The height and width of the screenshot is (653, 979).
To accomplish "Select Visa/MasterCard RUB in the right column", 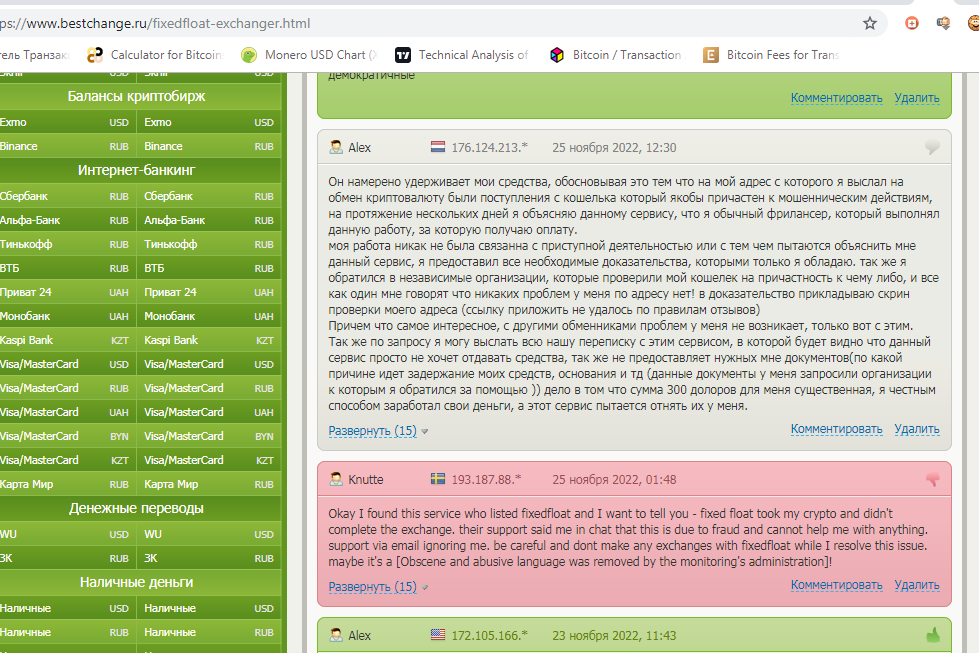I will point(209,388).
